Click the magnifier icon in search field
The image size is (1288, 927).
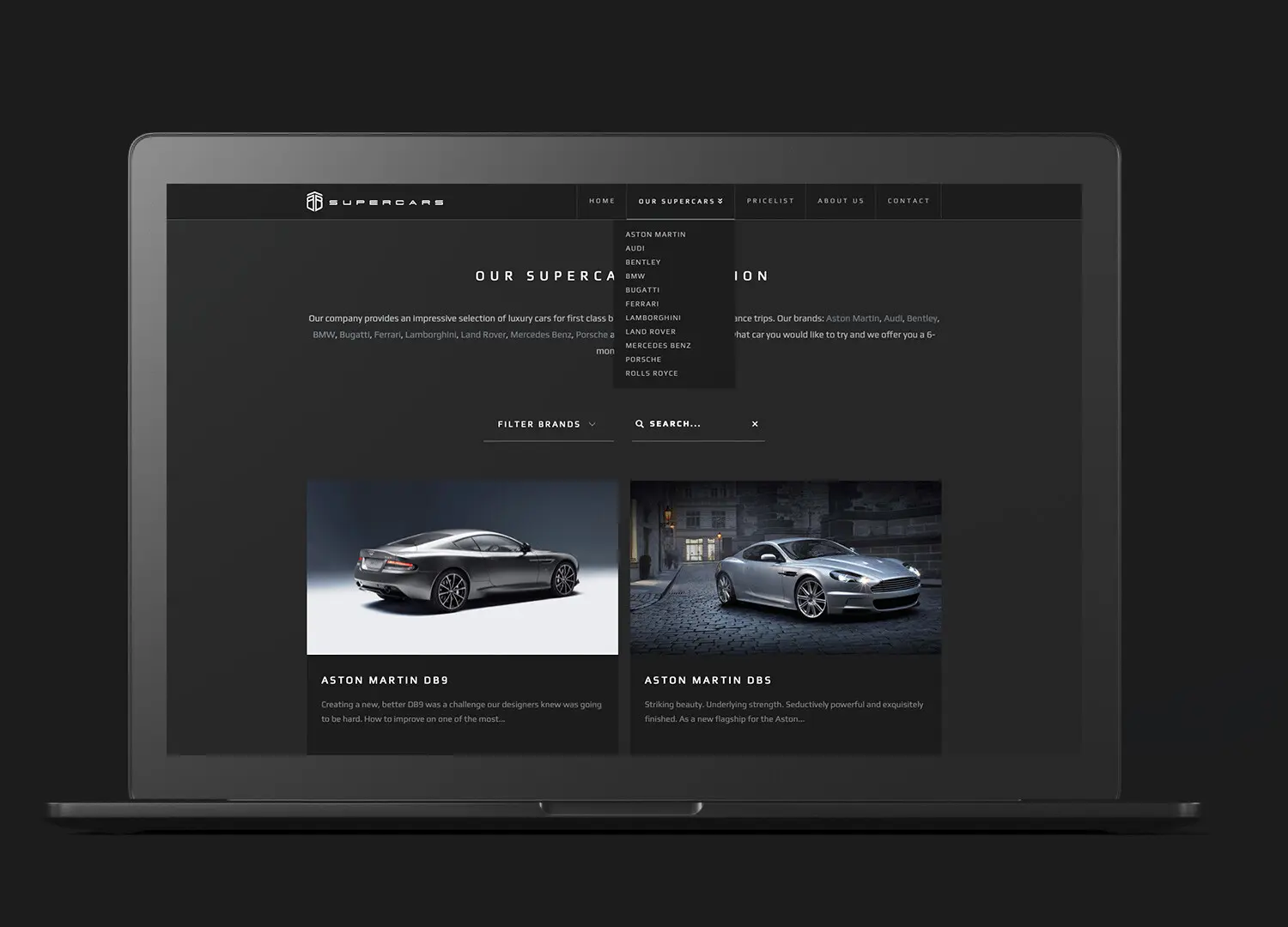click(640, 424)
